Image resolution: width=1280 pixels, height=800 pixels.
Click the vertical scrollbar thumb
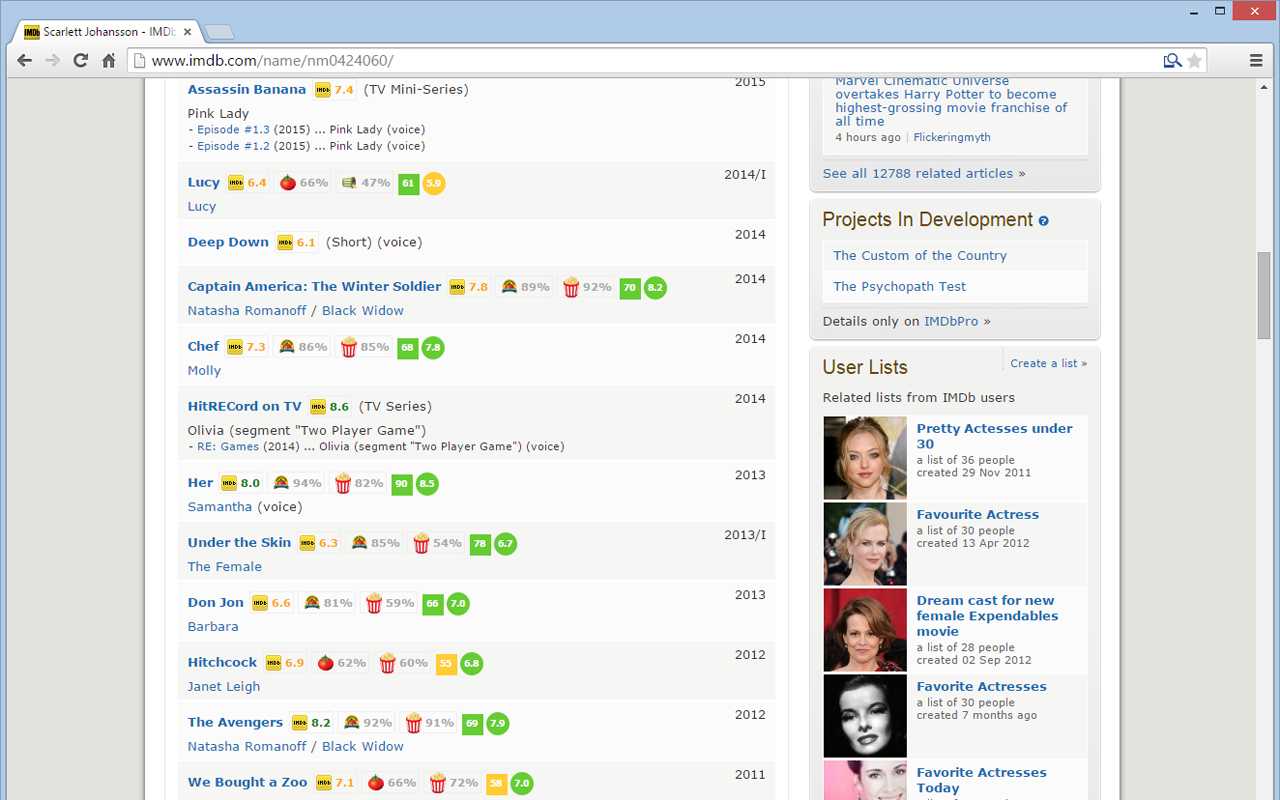point(1264,295)
